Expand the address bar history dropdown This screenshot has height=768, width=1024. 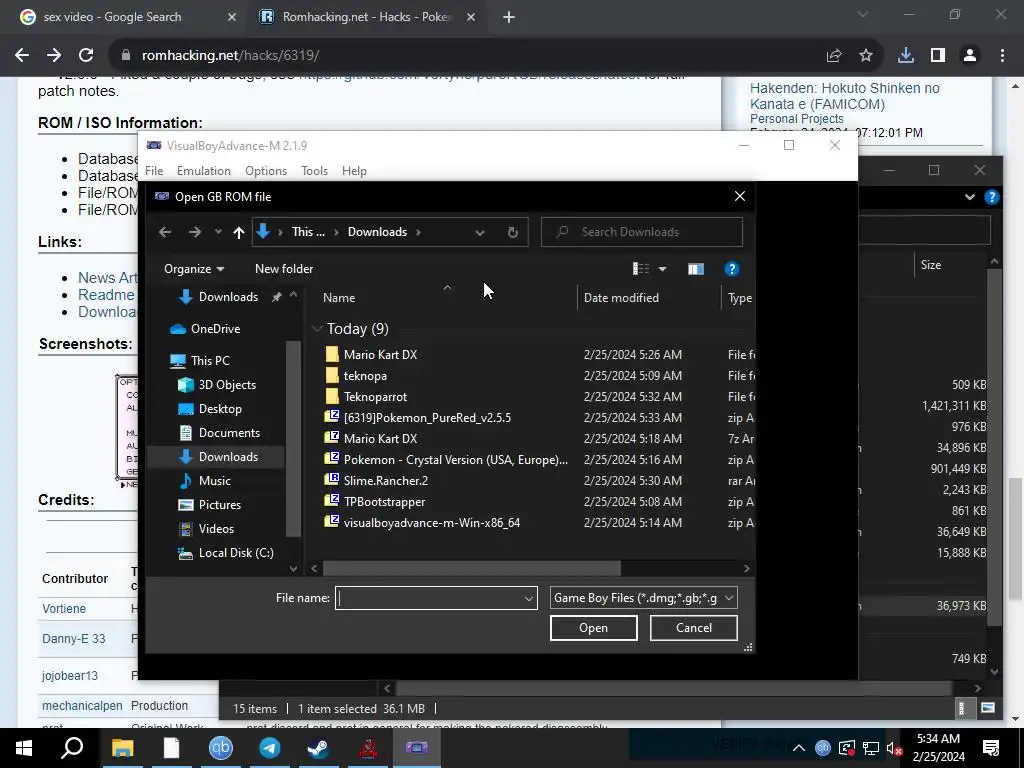pos(480,232)
